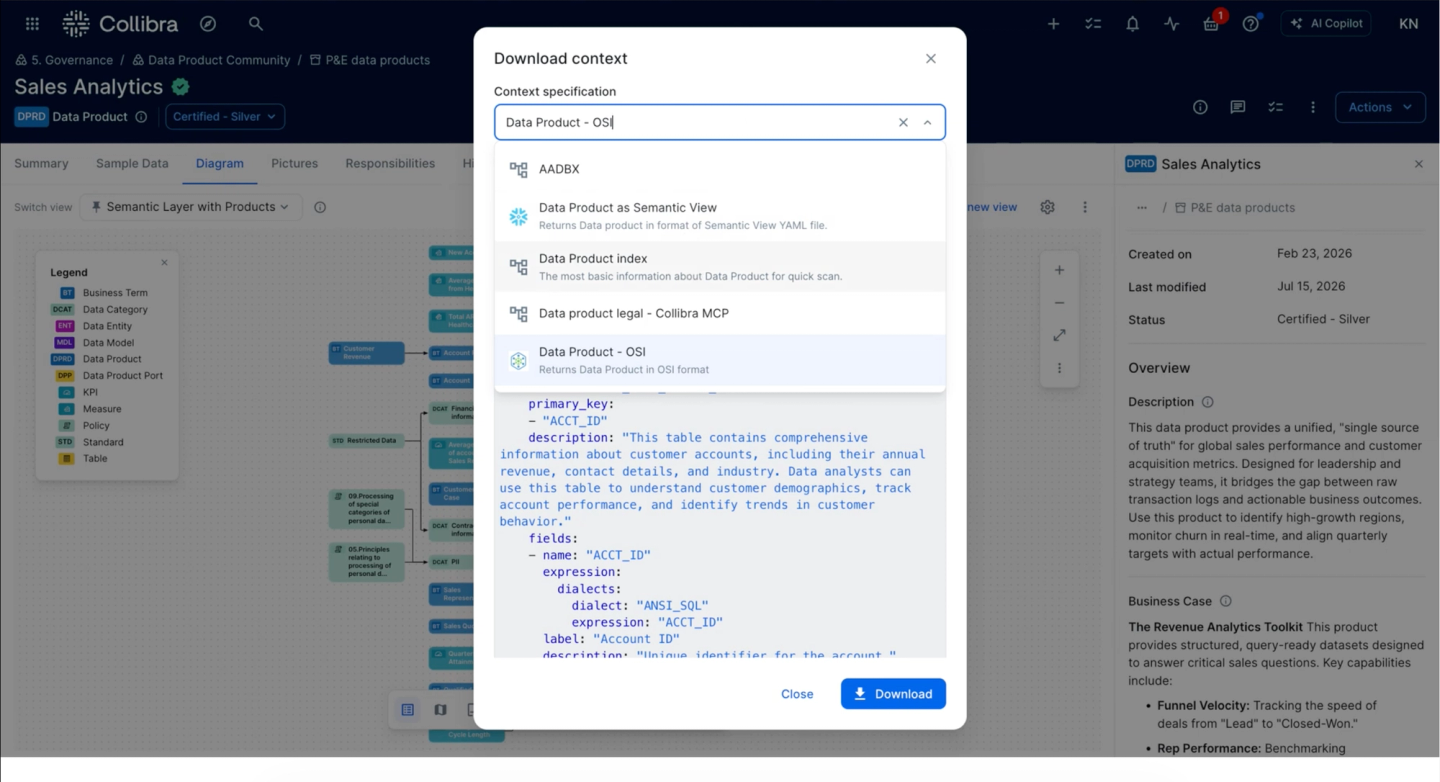Zoom in on the diagram
Image resolution: width=1440 pixels, height=782 pixels.
coord(1059,270)
